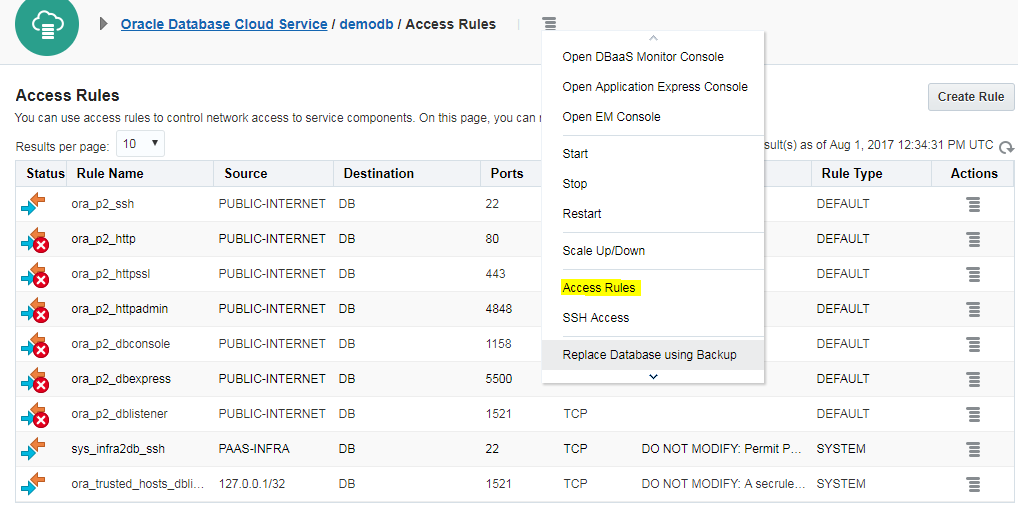The height and width of the screenshot is (515, 1018).
Task: Open the Results per page dropdown
Action: tap(141, 144)
